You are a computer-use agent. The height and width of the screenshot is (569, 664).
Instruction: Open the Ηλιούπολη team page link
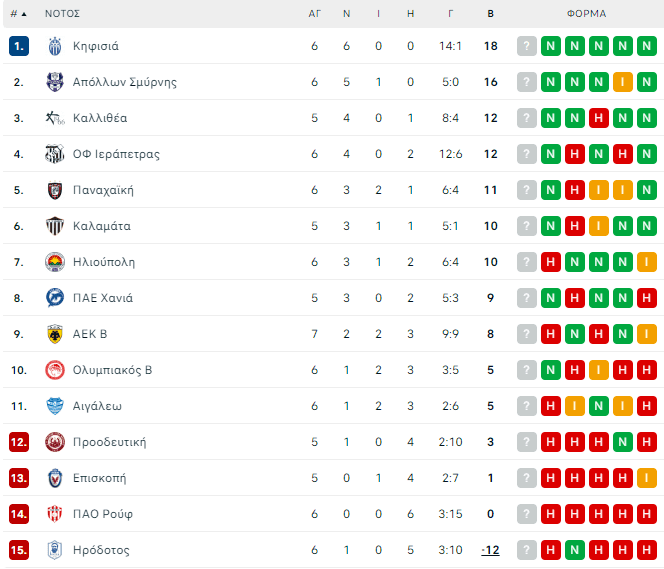click(x=104, y=262)
